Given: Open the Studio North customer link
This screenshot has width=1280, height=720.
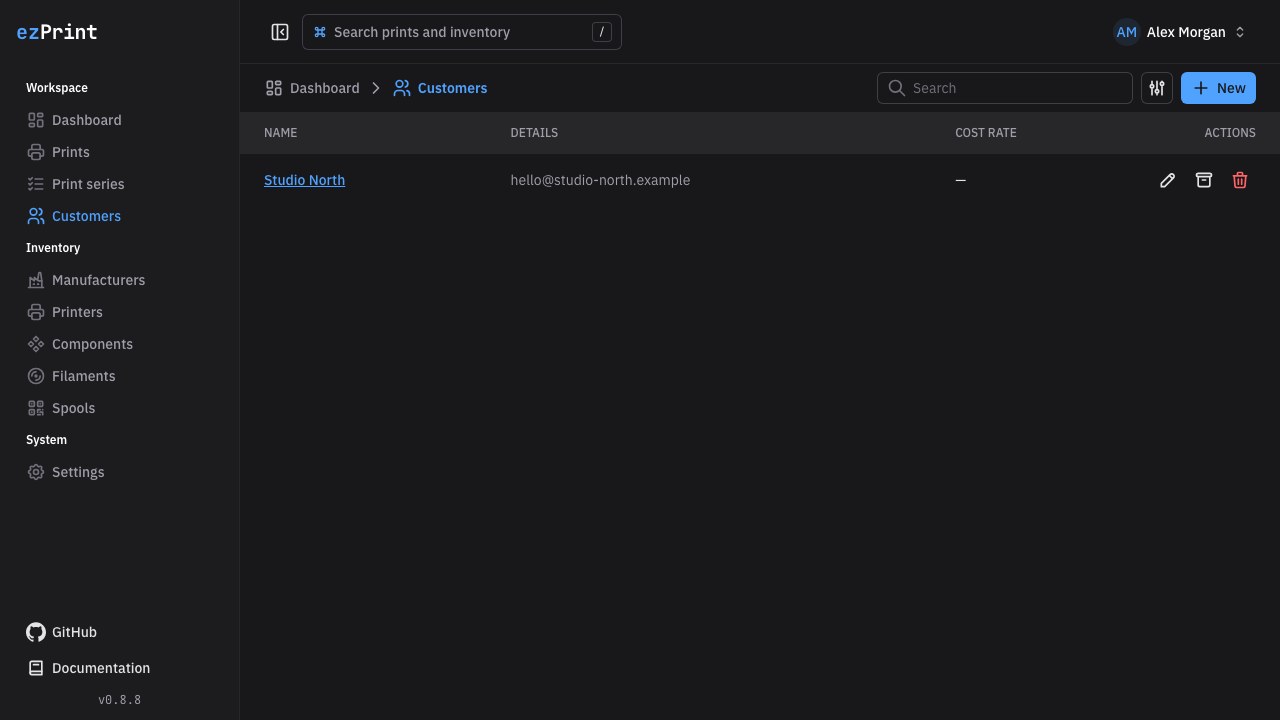Looking at the screenshot, I should click(304, 180).
